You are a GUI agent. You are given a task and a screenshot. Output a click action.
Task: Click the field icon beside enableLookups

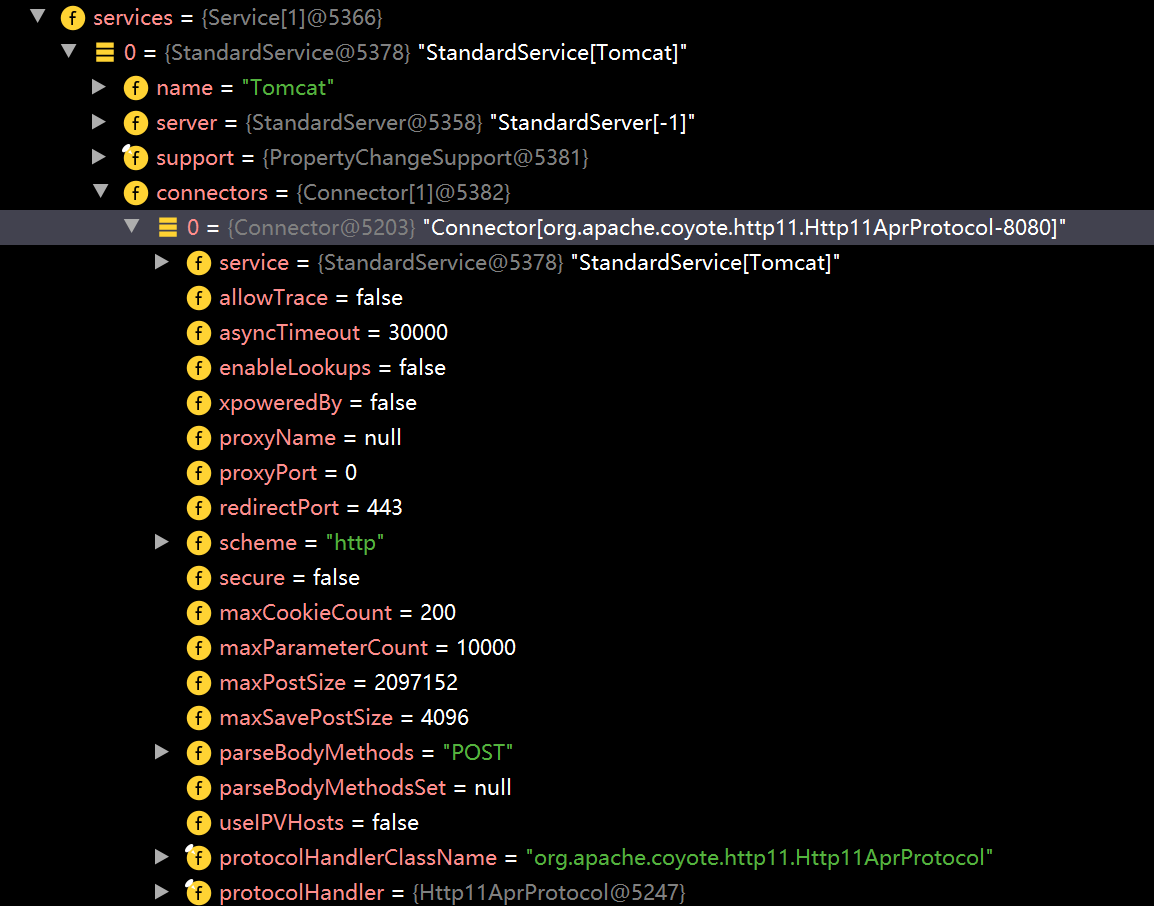click(x=199, y=367)
